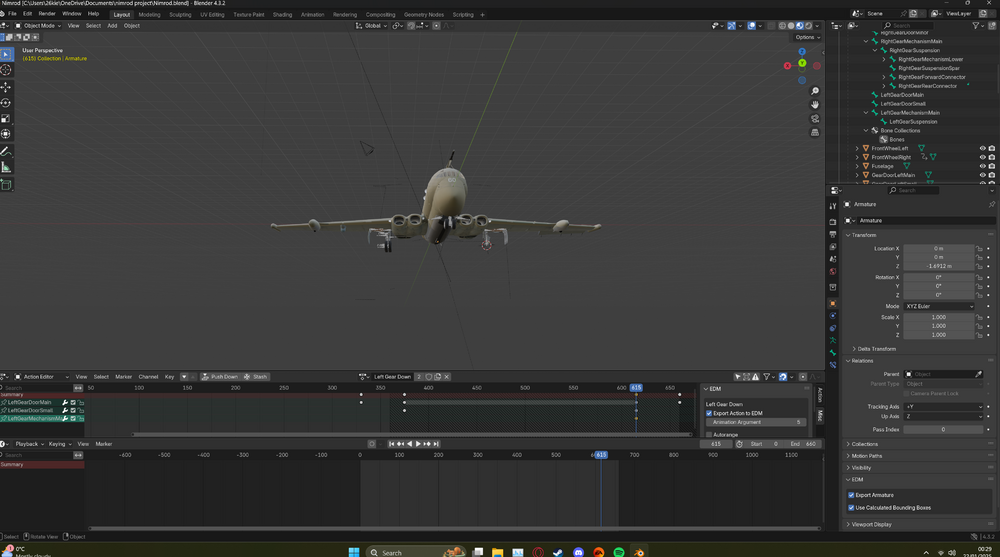Screen dimensions: 1000x557
Task: Hide the FrontWheelLeft object with eye icon
Action: [982, 148]
